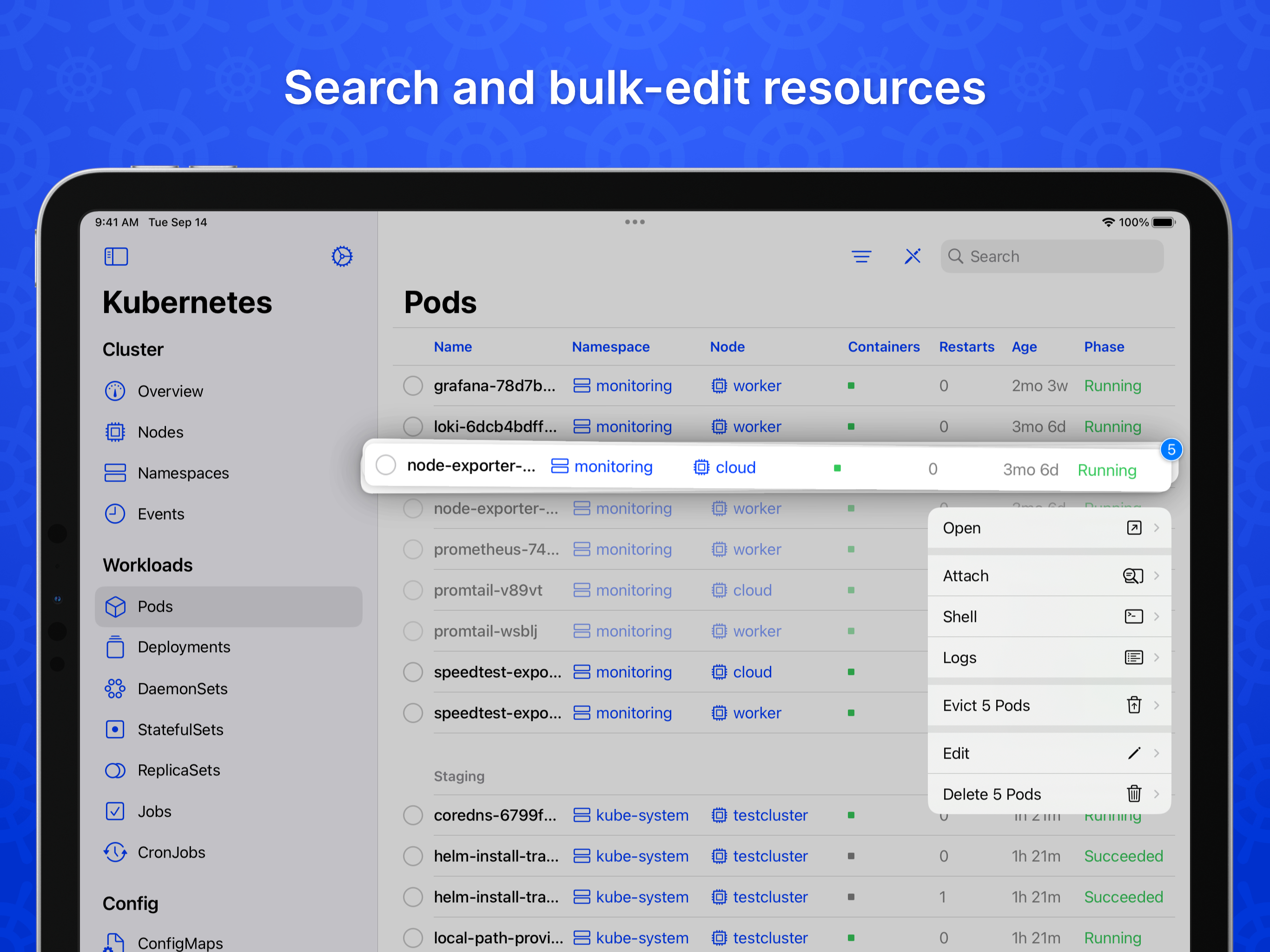Expand the Evict 5 Pods chevron
Image resolution: width=1270 pixels, height=952 pixels.
[1156, 705]
